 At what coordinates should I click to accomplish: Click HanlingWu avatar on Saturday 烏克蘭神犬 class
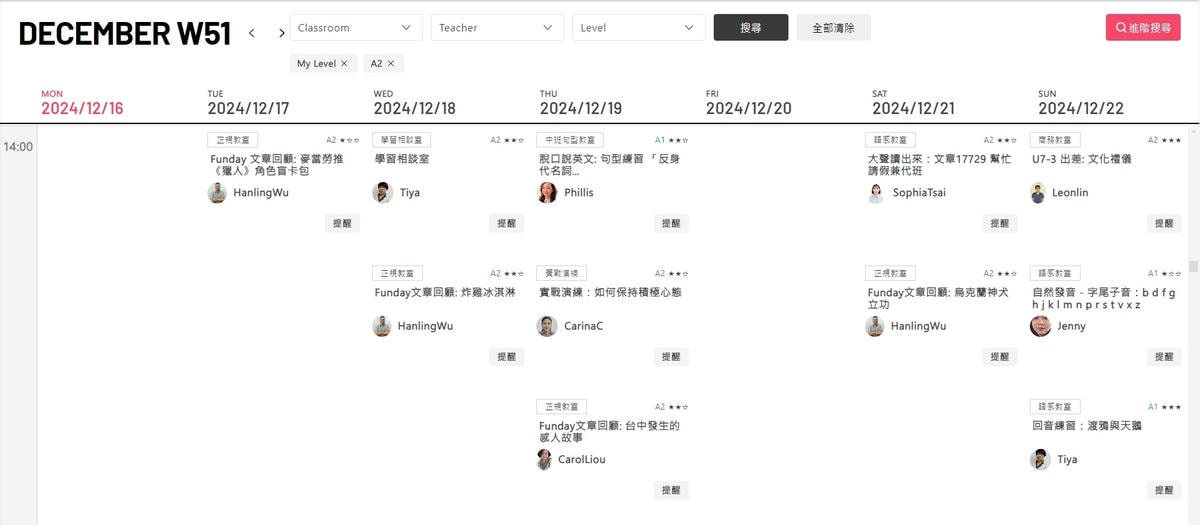876,326
